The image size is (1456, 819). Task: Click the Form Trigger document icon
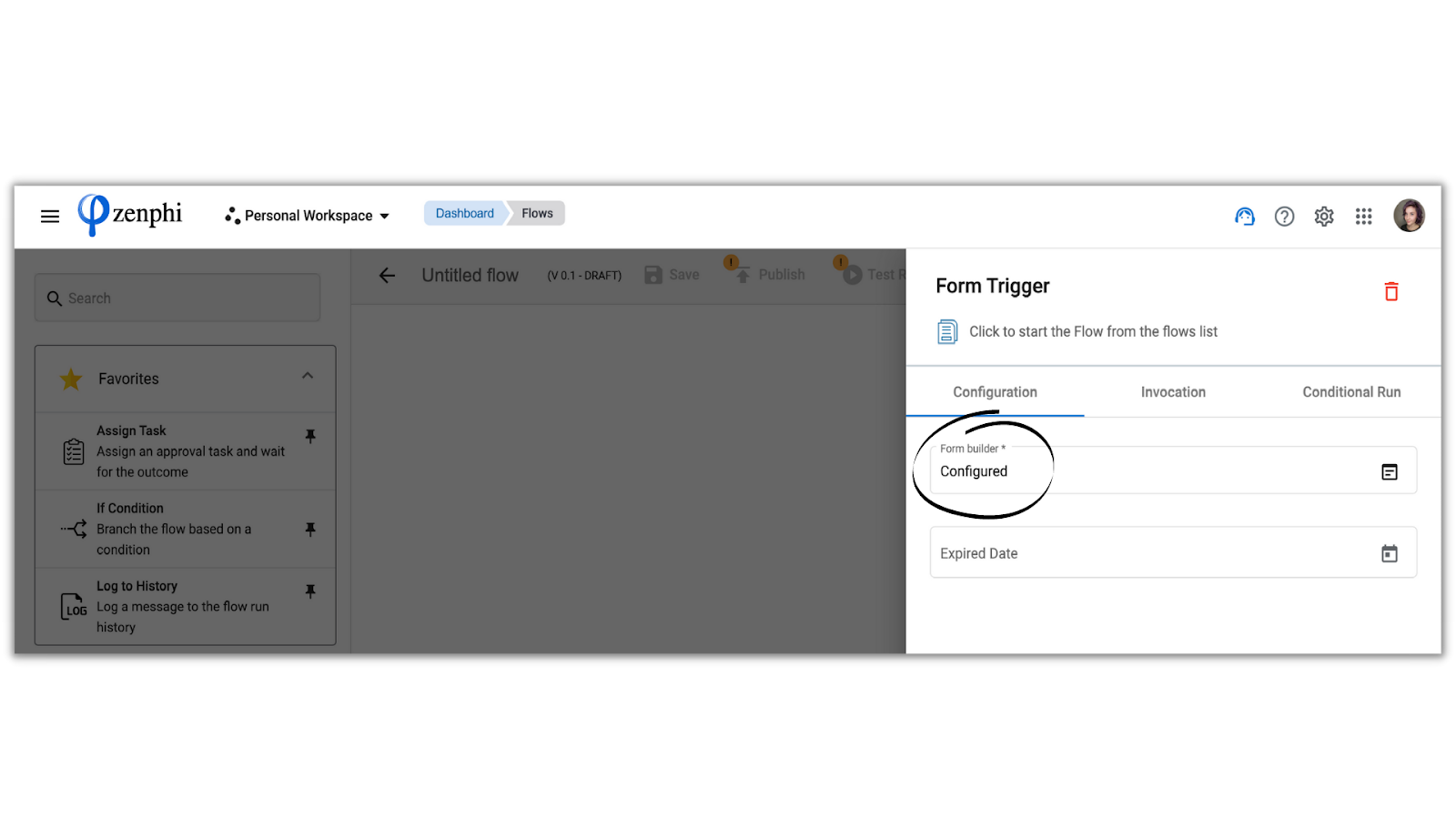947,331
